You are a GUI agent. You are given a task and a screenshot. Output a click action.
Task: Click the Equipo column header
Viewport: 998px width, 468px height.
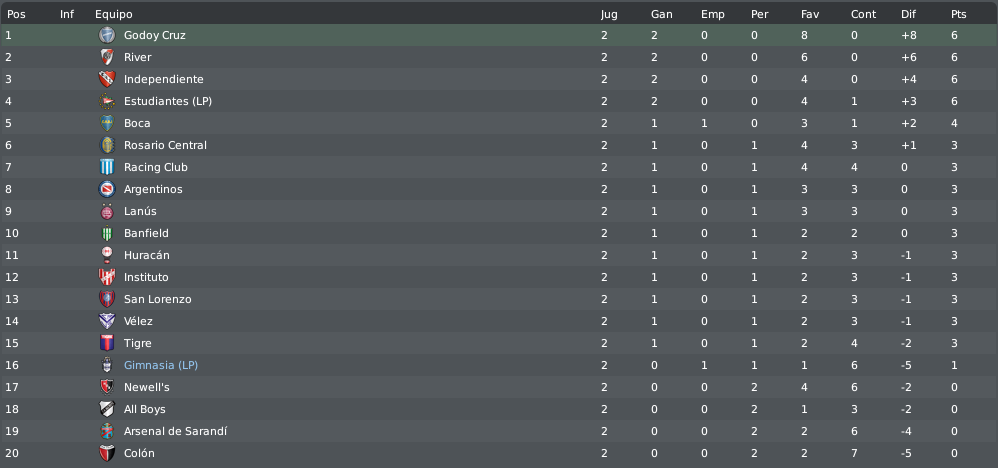tap(114, 14)
